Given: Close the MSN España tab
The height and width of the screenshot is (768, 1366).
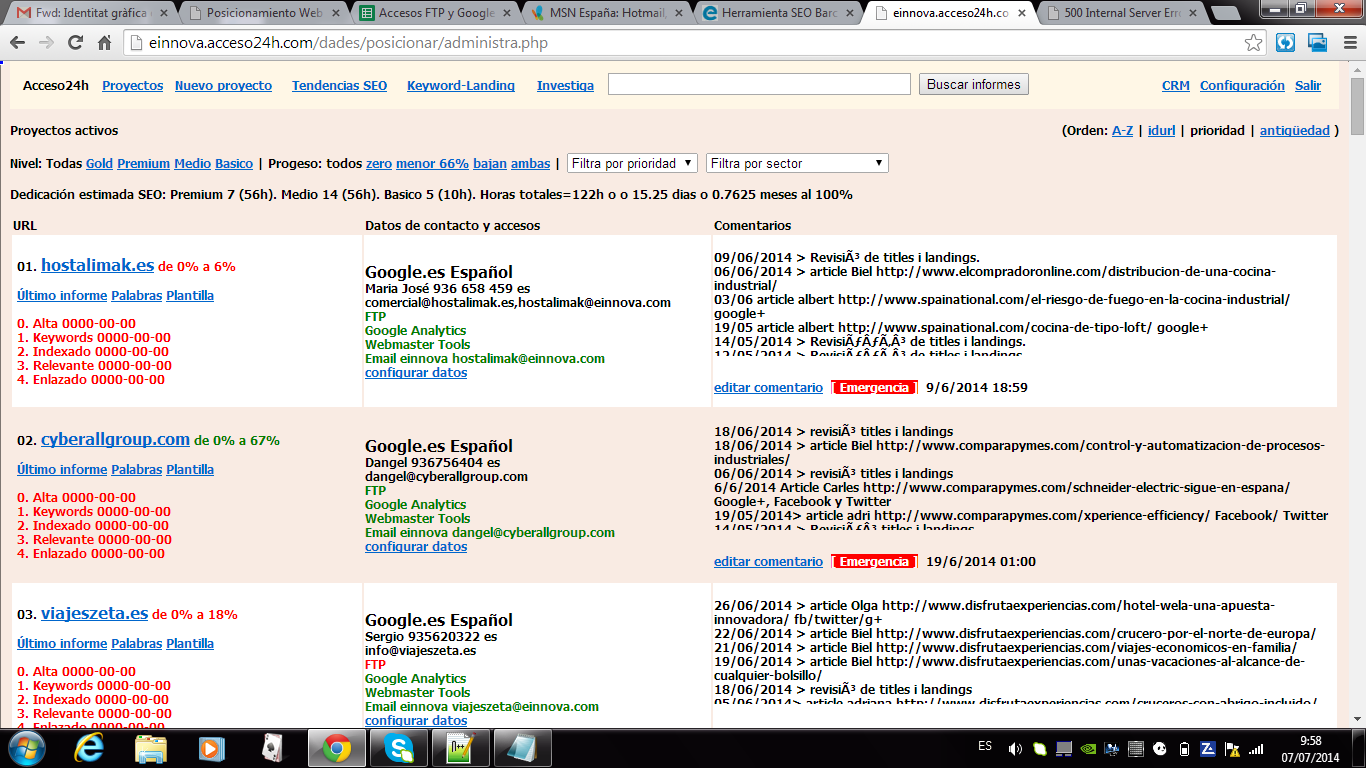Looking at the screenshot, I should tap(679, 13).
